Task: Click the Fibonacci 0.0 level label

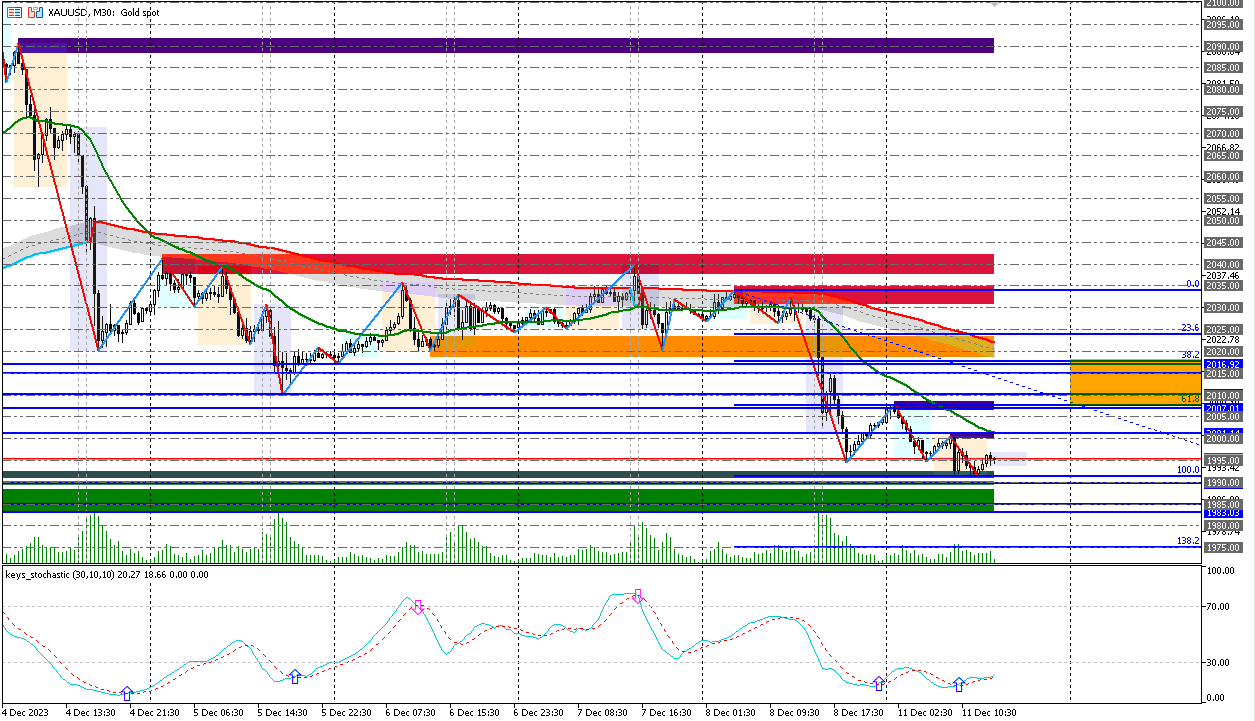Action: pos(1192,284)
